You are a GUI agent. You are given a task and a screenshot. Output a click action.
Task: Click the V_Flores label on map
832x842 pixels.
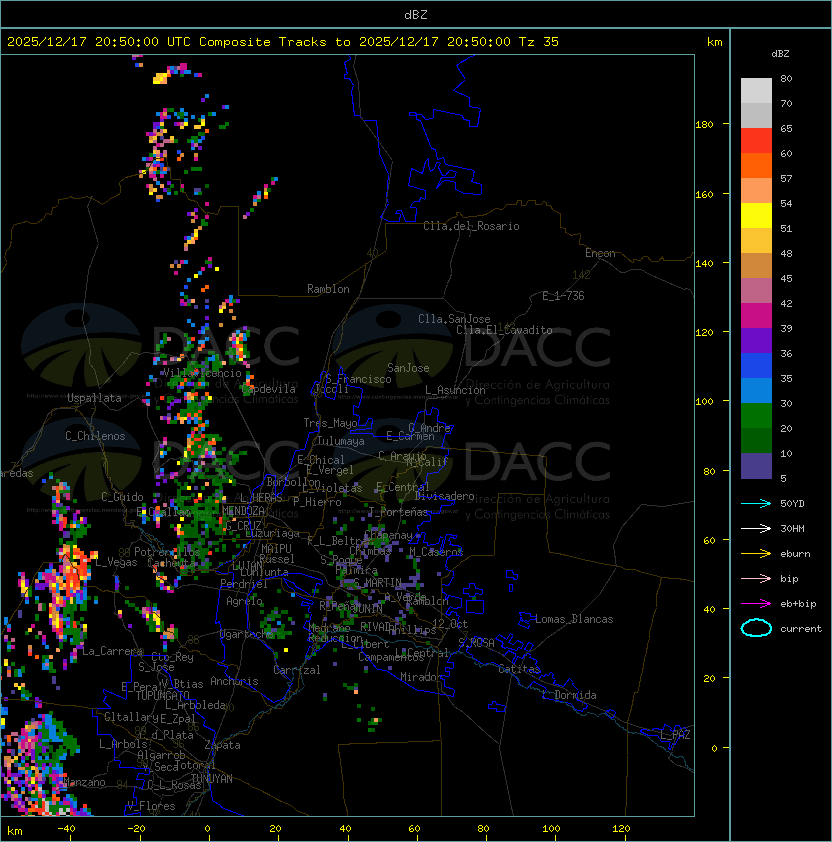pos(151,806)
